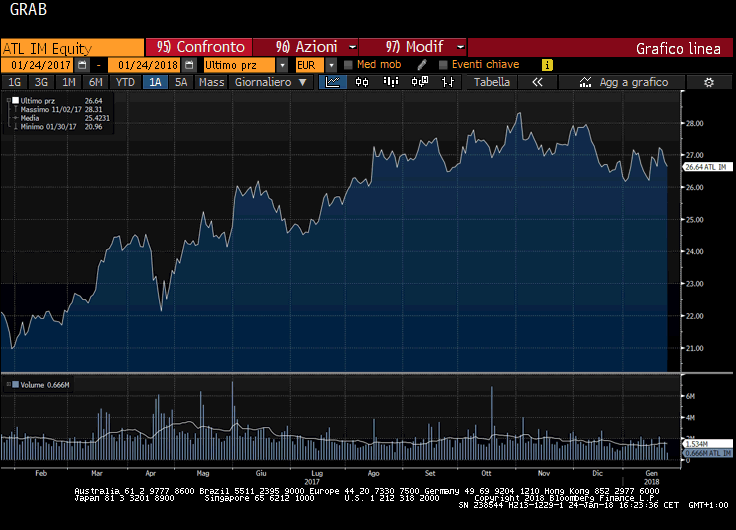Viewport: 736px width, 530px height.
Task: Select the 6M time range tab
Action: [96, 82]
